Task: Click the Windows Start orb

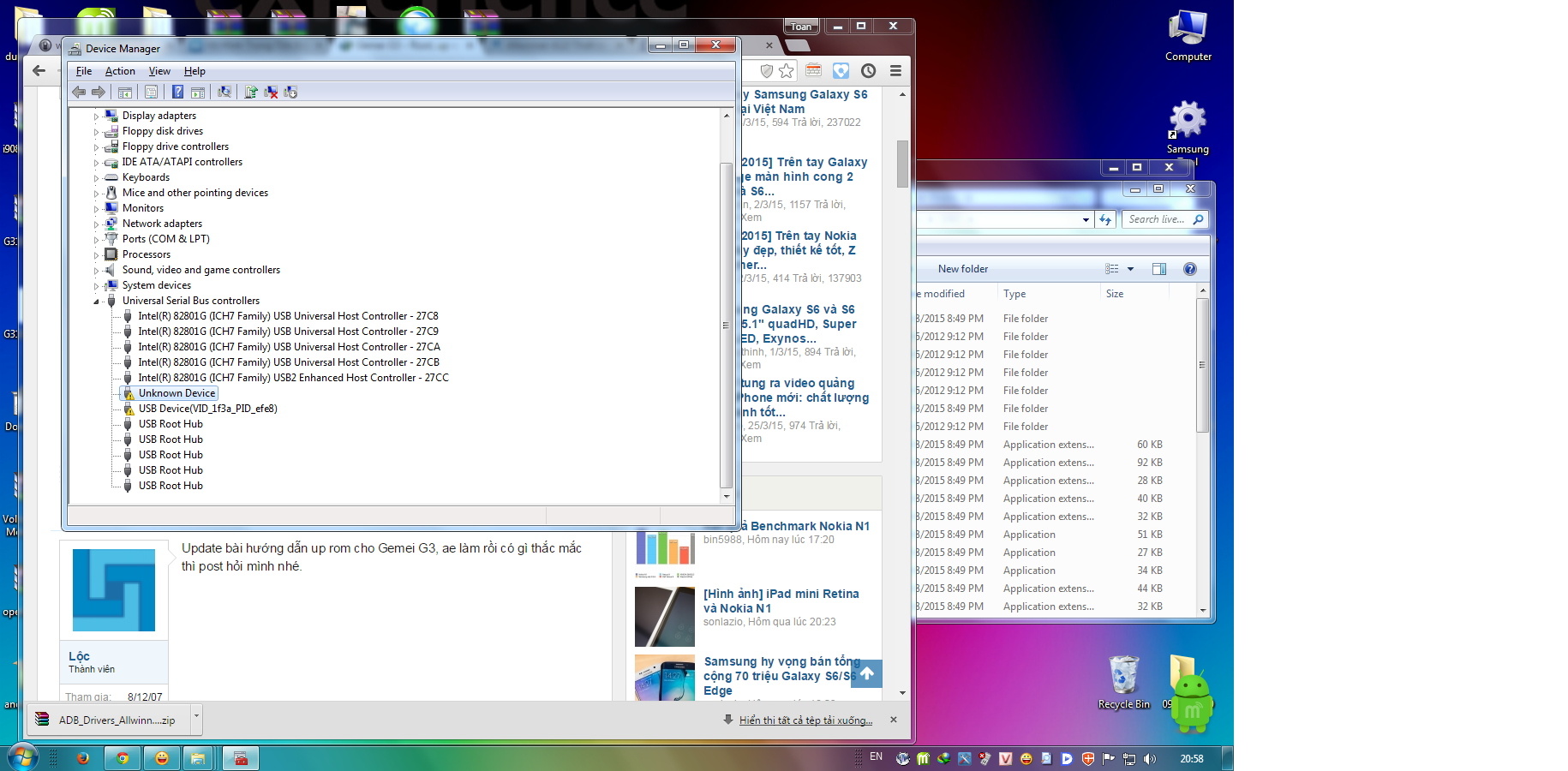Action: point(22,757)
